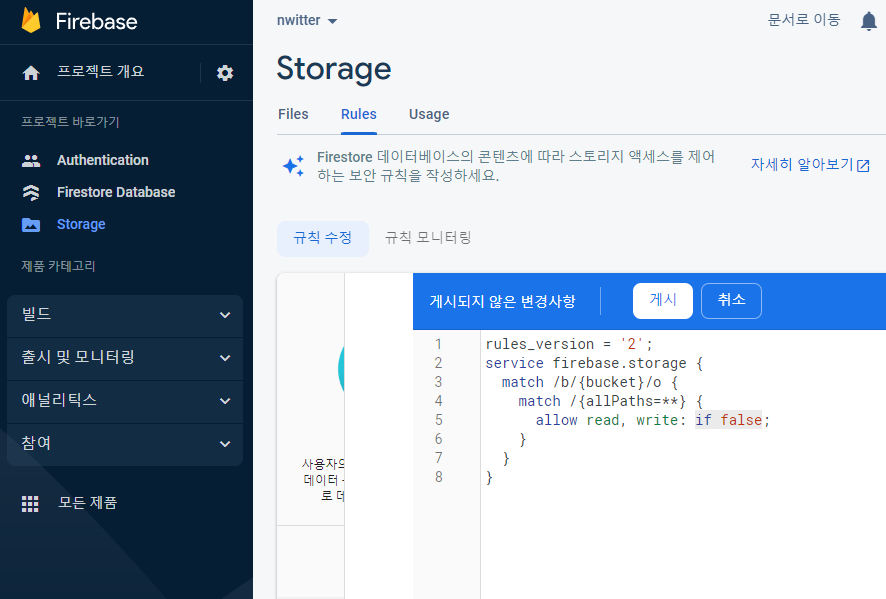Click the Authentication people icon
Image resolution: width=886 pixels, height=599 pixels.
tap(31, 160)
